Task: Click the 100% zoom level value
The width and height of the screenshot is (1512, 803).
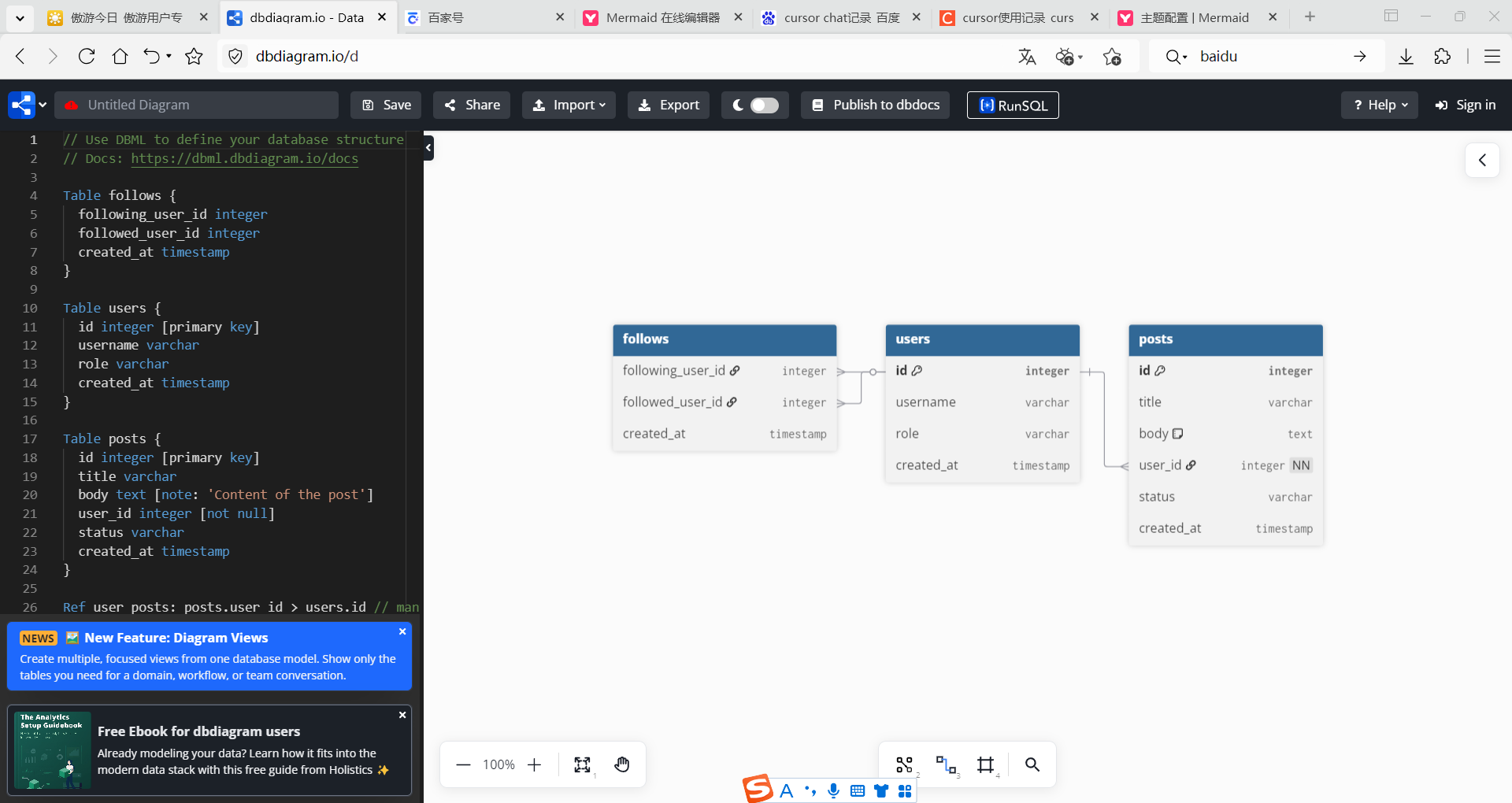Action: 498,764
